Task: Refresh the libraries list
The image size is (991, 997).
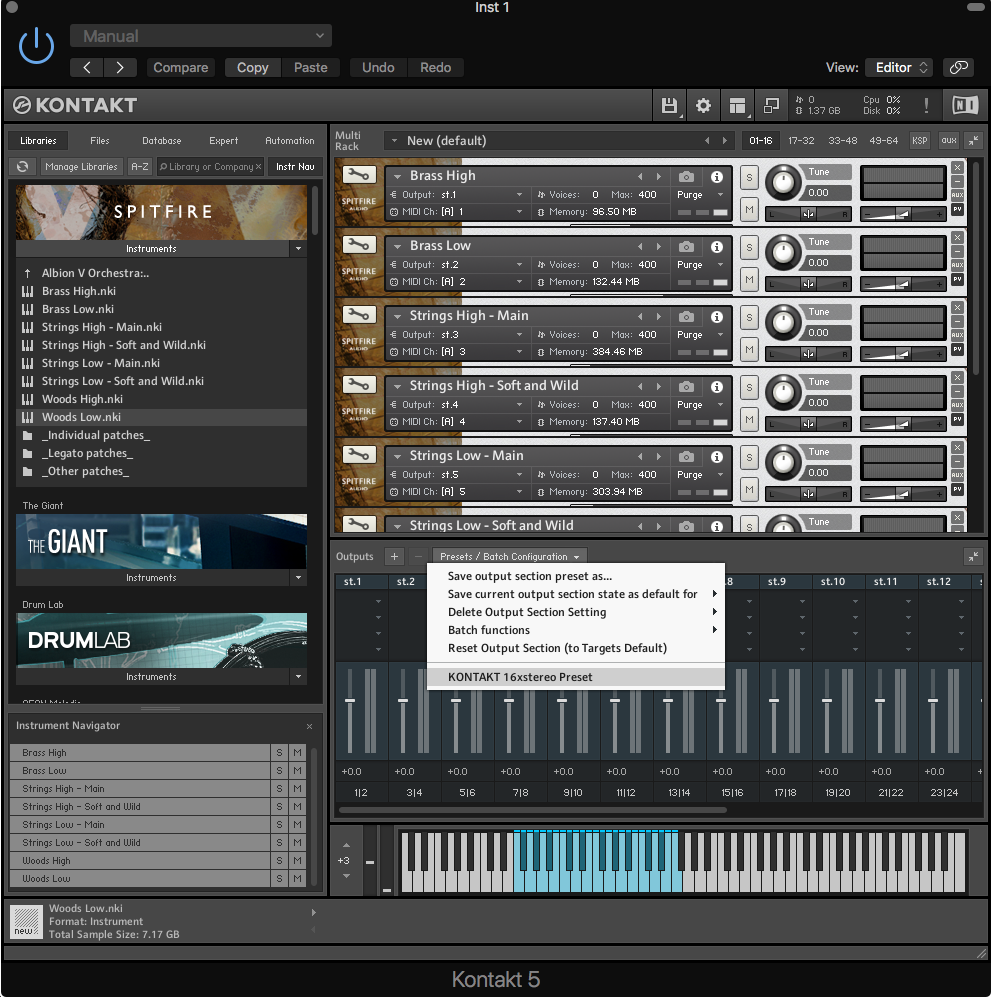Action: [23, 167]
